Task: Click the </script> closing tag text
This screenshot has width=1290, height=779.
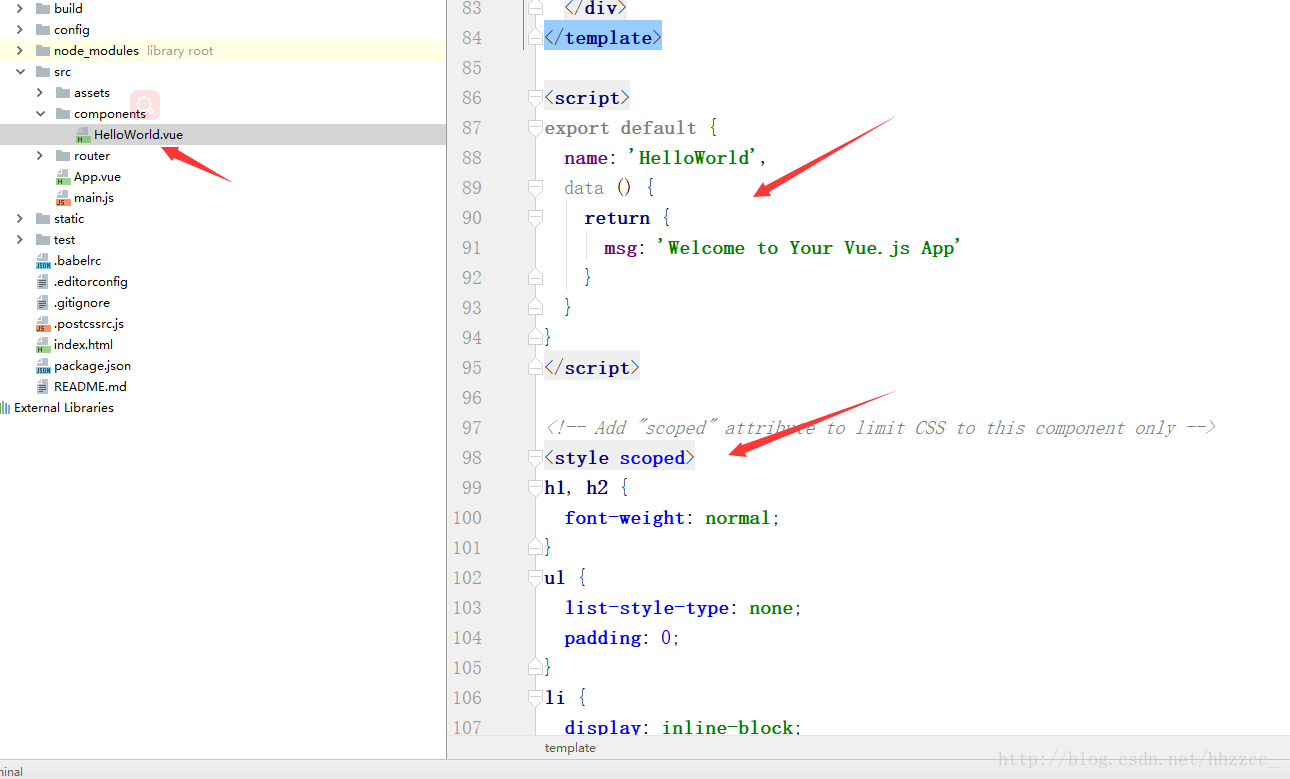Action: 592,368
